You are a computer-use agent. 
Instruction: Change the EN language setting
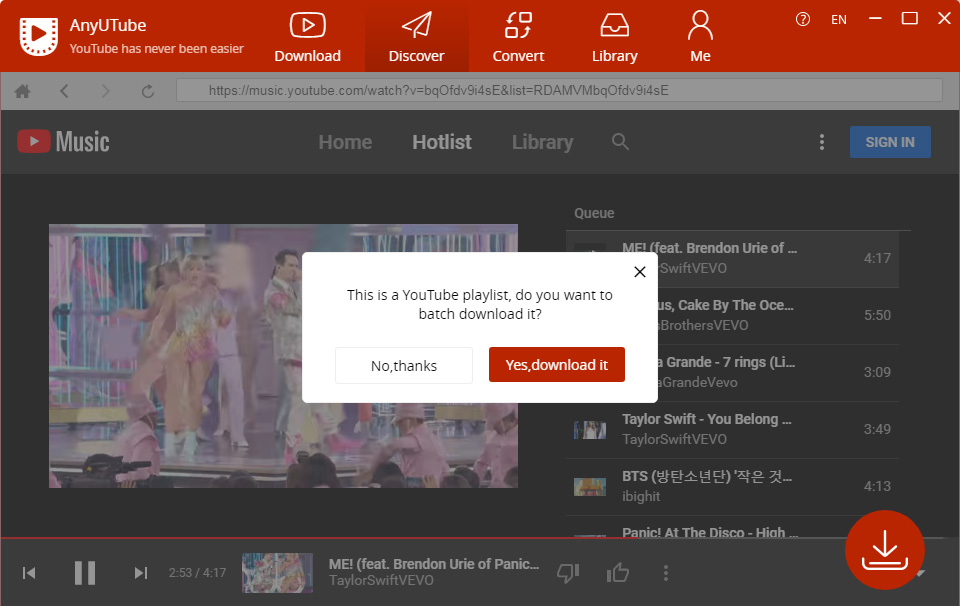tap(839, 20)
